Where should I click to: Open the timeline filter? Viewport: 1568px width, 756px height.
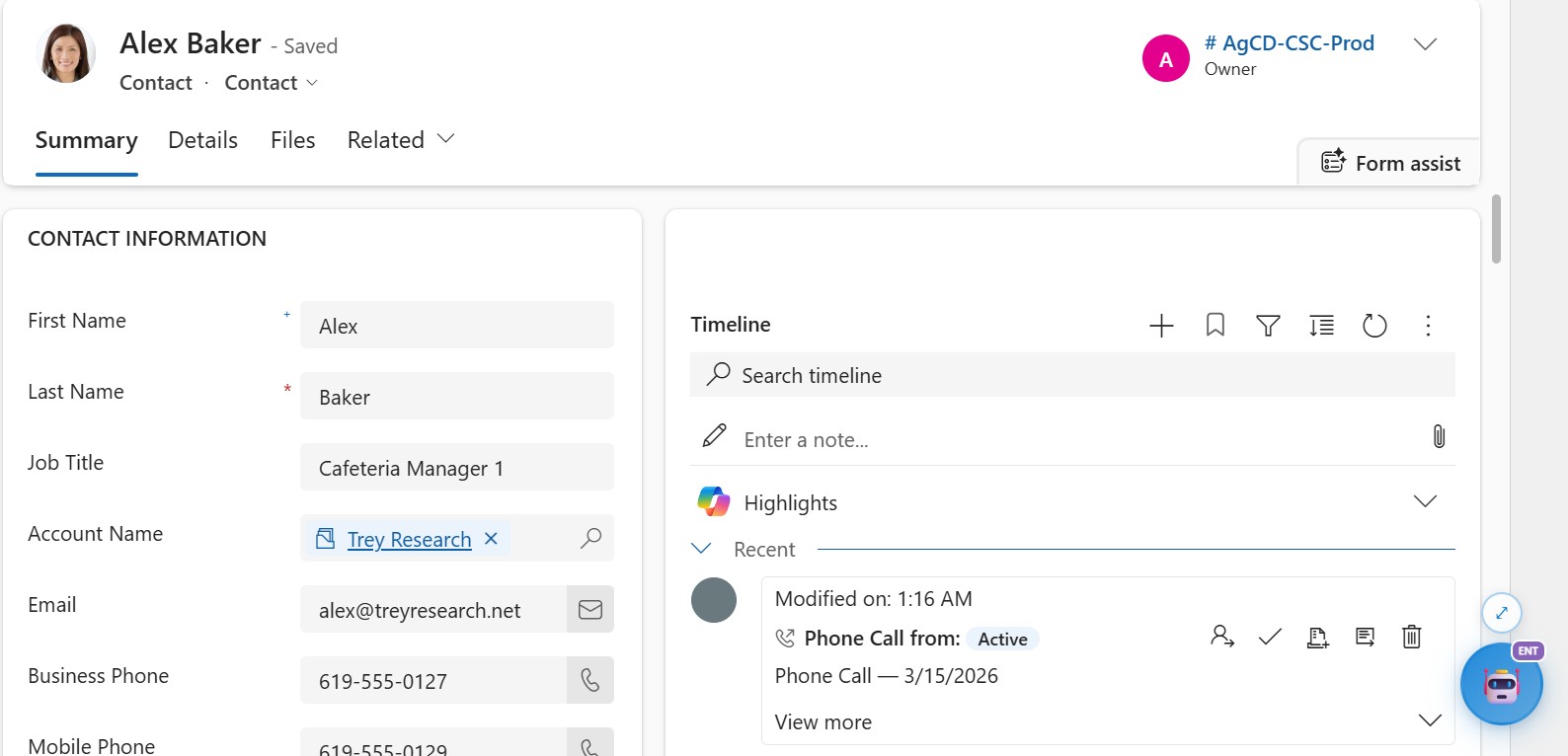[1268, 326]
